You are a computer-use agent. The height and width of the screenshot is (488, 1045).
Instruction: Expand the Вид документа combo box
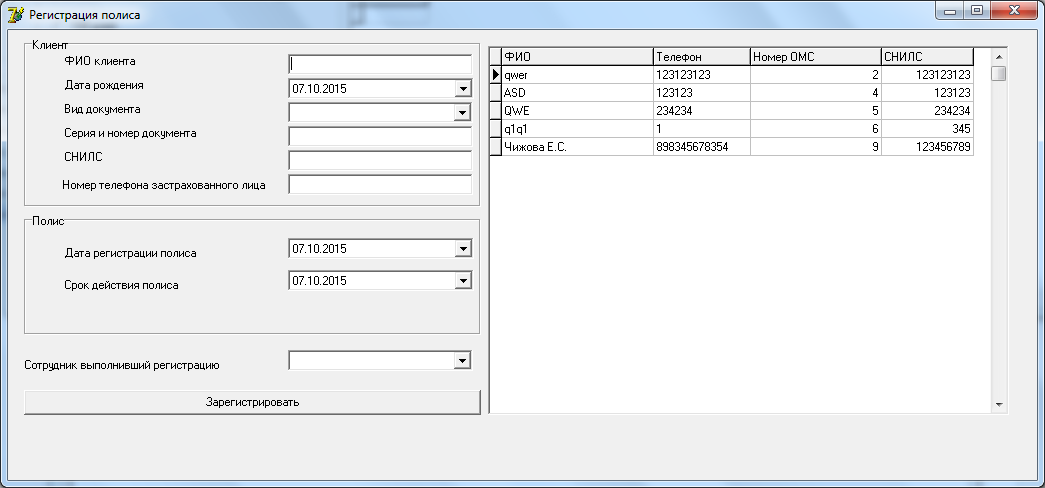tap(462, 113)
